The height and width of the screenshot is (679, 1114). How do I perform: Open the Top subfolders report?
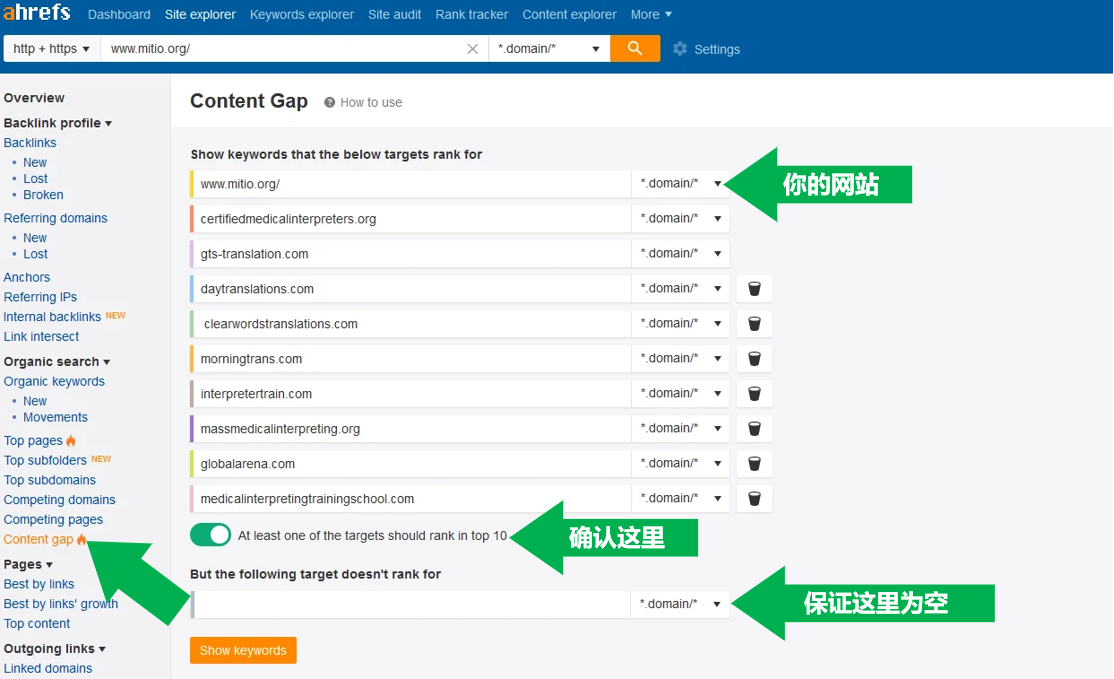[x=45, y=460]
